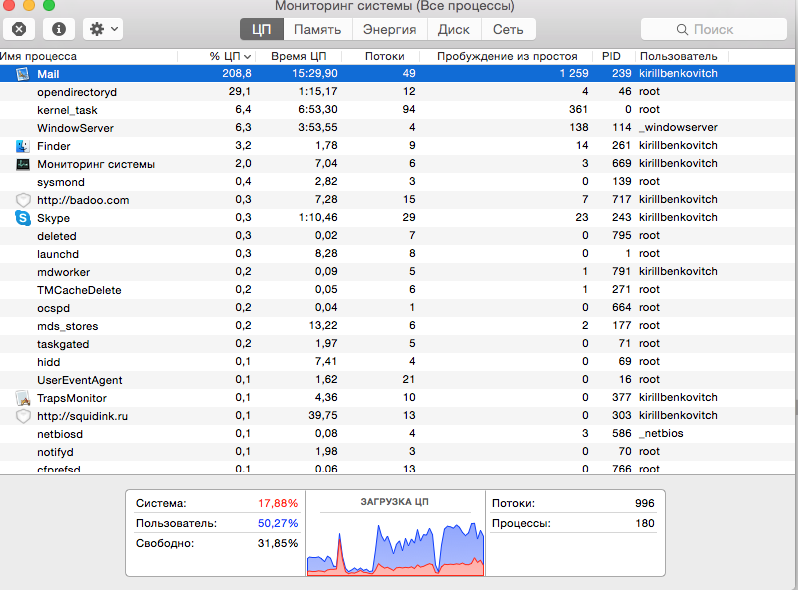
Task: Switch to the Сеть tab
Action: pos(508,30)
